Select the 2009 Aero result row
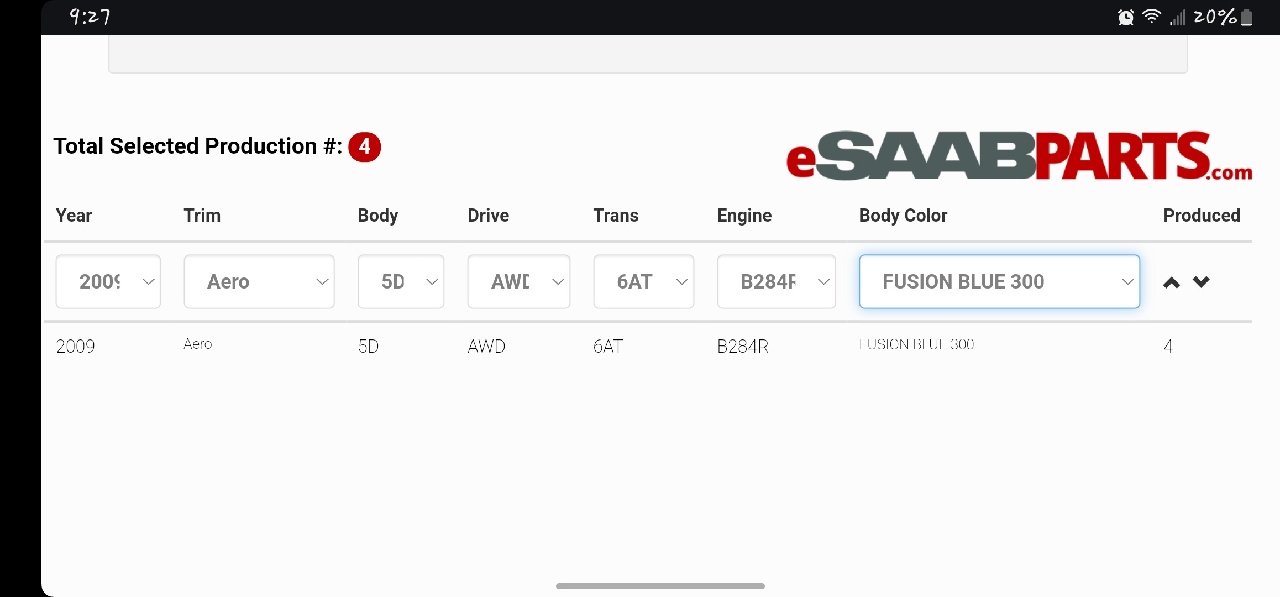This screenshot has height=597, width=1280. [x=648, y=346]
